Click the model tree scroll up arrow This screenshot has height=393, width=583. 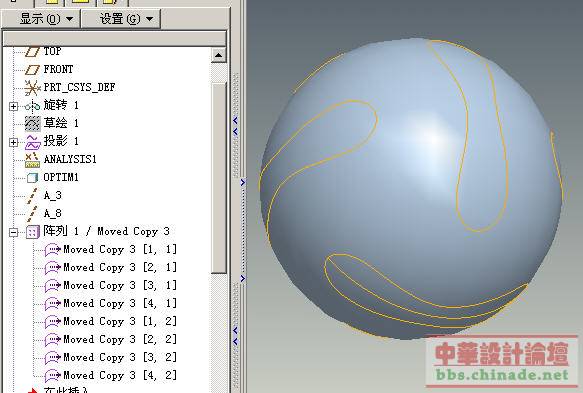click(219, 55)
